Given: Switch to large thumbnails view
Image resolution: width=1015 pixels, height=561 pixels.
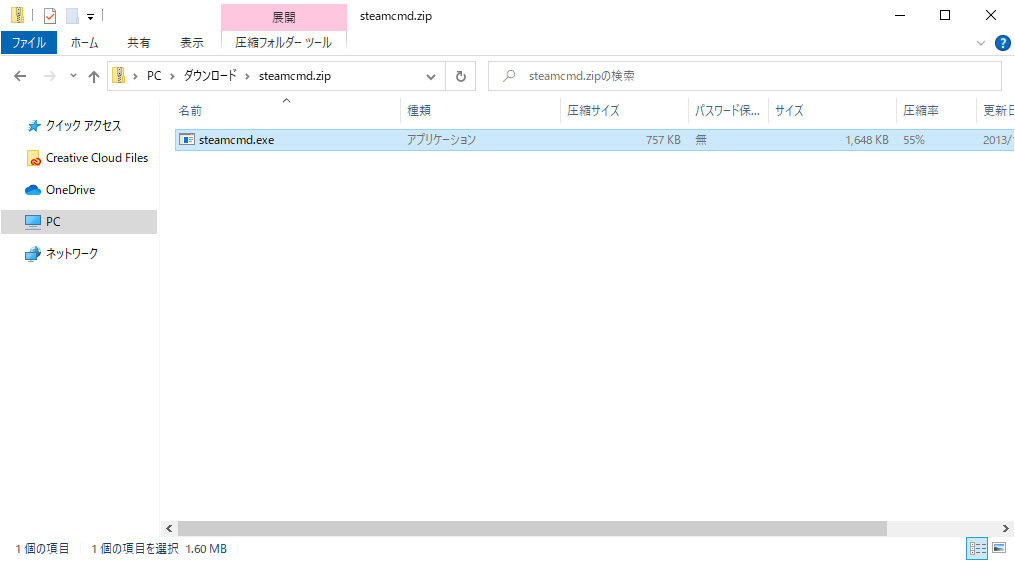Looking at the screenshot, I should click(999, 549).
